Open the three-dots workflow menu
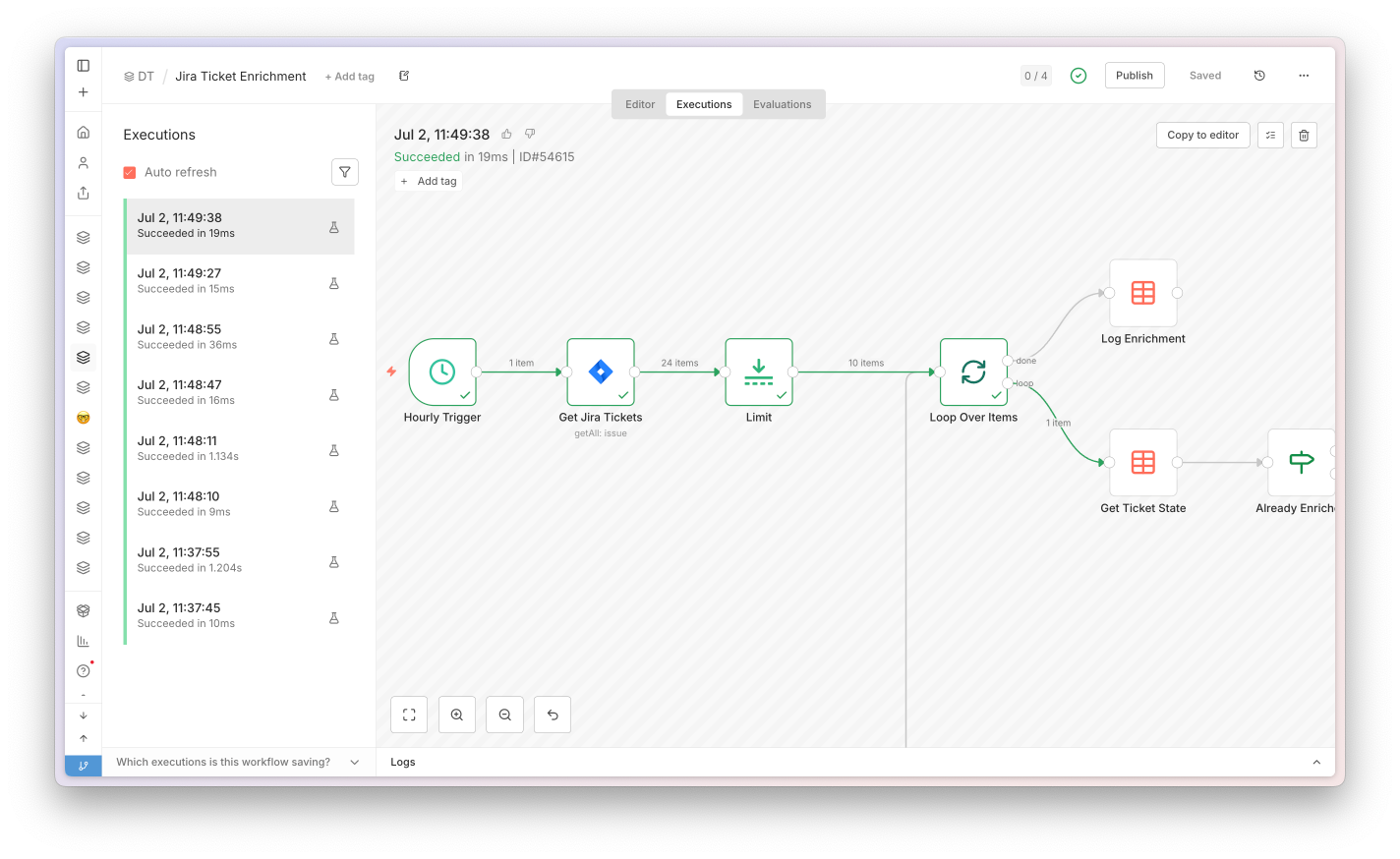This screenshot has width=1400, height=859. pos(1304,76)
